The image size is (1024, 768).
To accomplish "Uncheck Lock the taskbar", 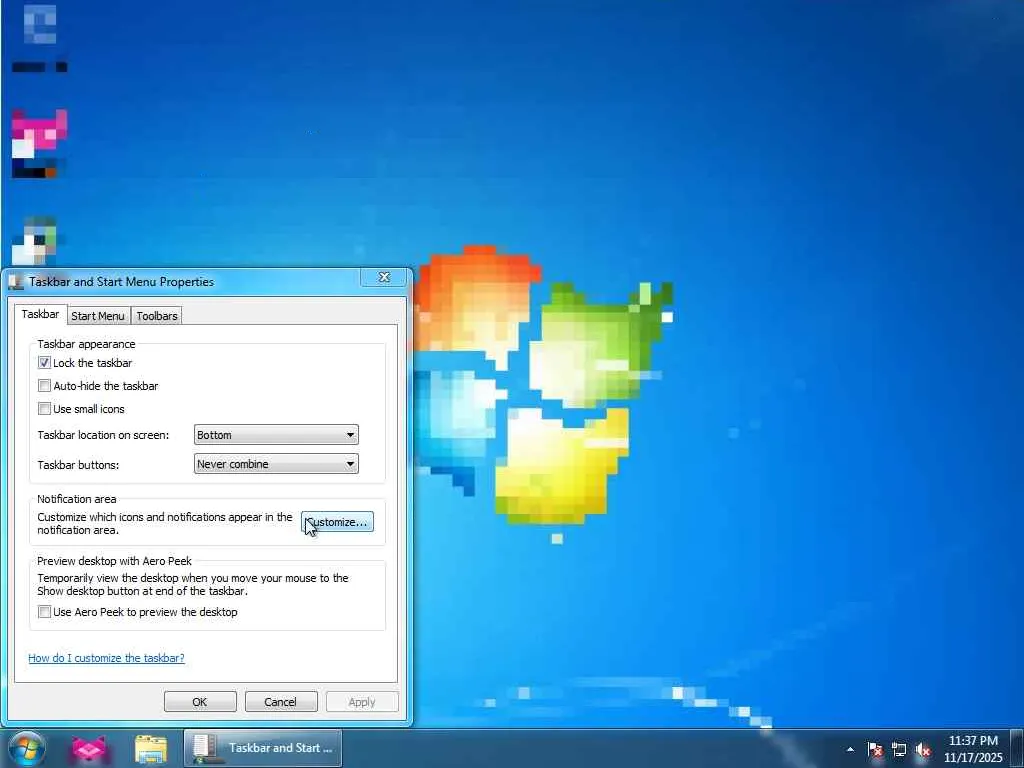I will click(44, 362).
